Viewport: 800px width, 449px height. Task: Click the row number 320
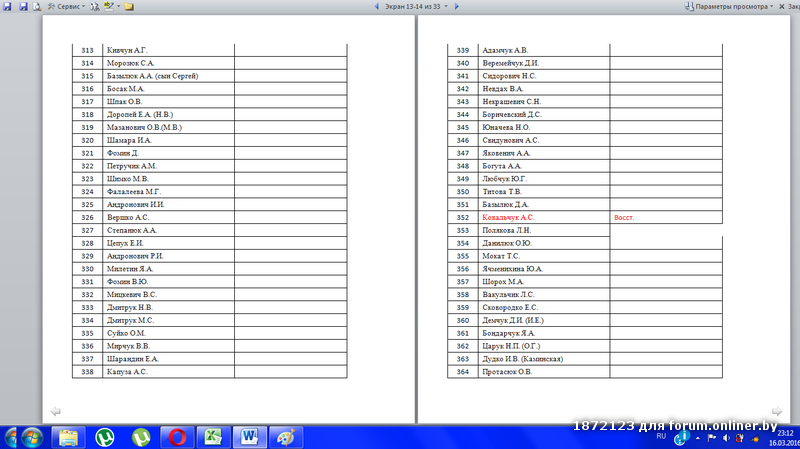coord(87,140)
